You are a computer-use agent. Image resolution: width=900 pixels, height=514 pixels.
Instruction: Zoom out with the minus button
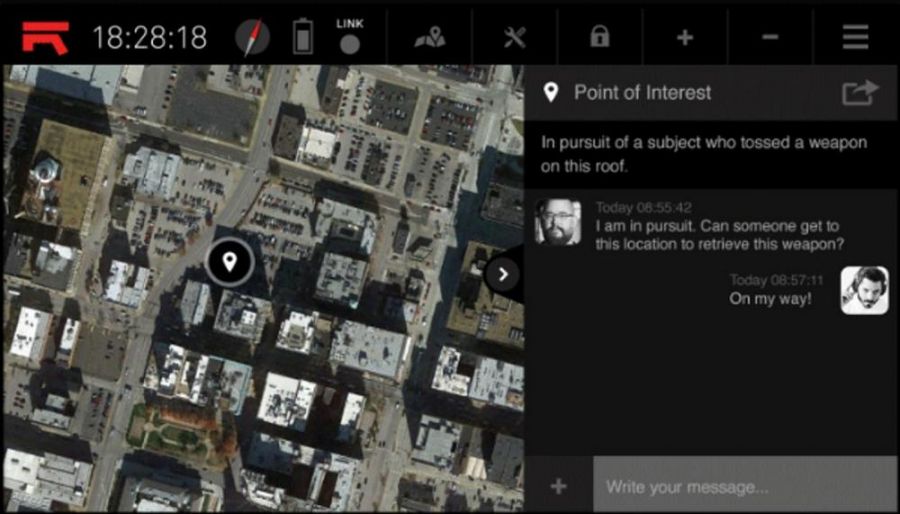[770, 38]
